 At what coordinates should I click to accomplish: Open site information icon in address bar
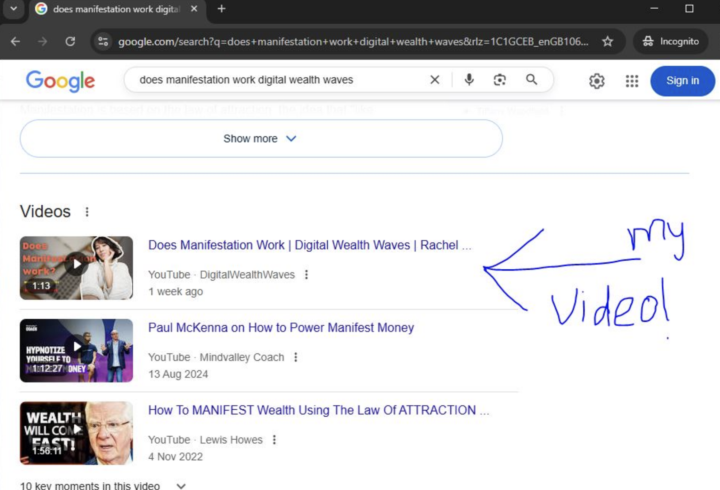pyautogui.click(x=103, y=42)
